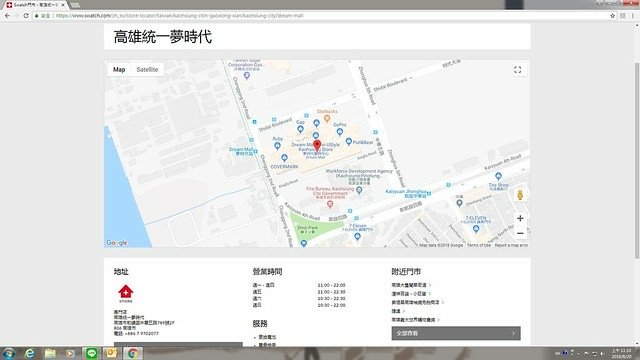Open Outlook from the taskbar
This screenshot has width=640, height=360.
point(111,353)
